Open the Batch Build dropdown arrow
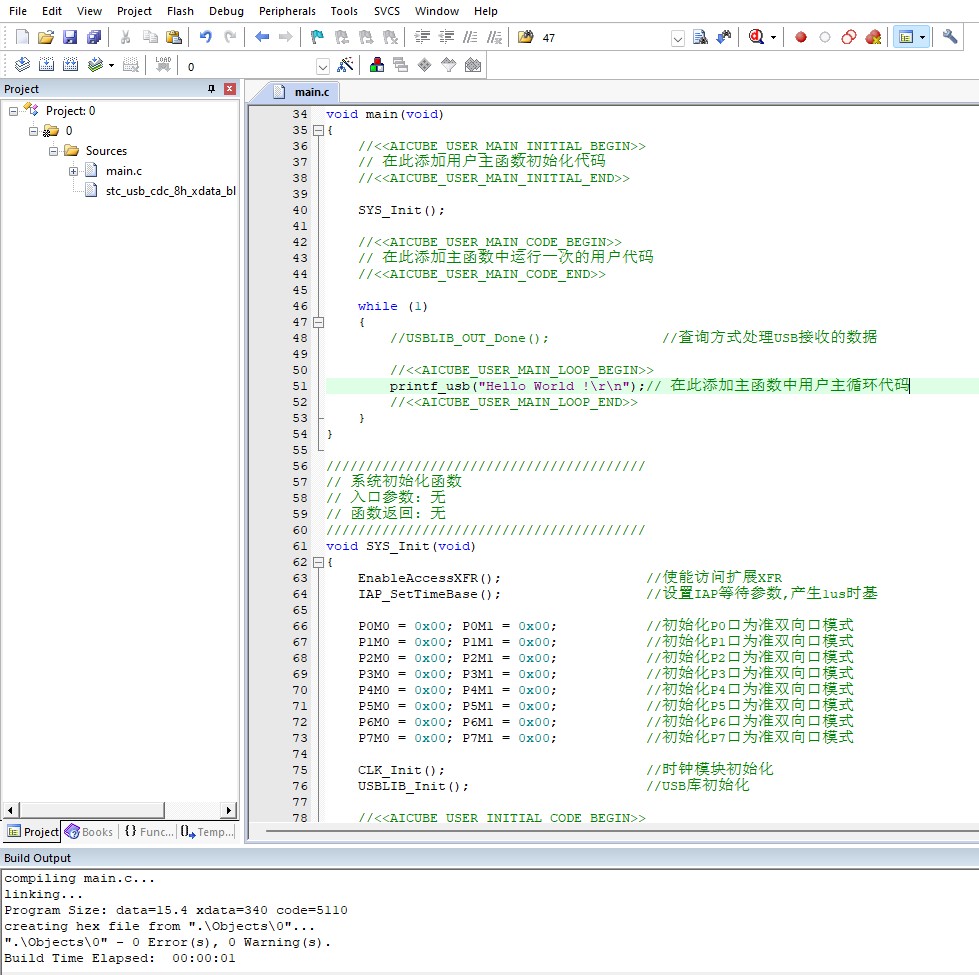This screenshot has height=975, width=979. tap(111, 66)
